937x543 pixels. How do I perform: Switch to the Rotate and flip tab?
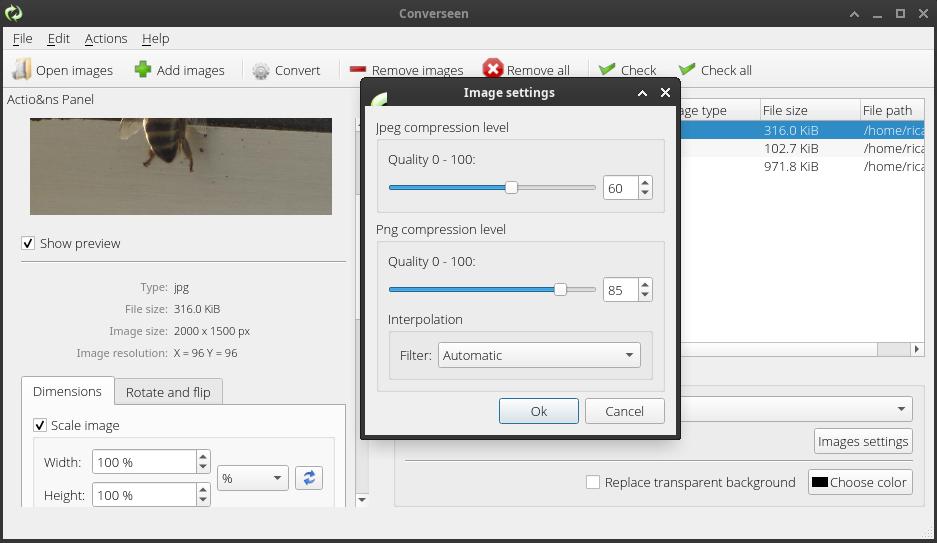(x=168, y=392)
